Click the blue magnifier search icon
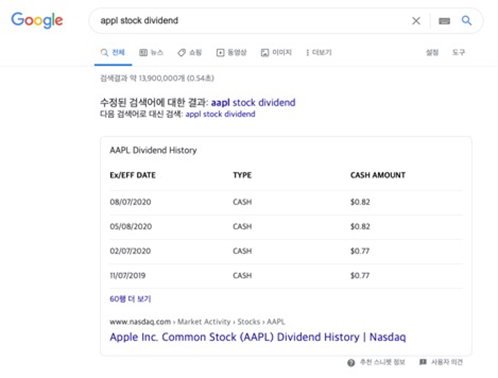Image resolution: width=498 pixels, height=378 pixels. coord(467,21)
